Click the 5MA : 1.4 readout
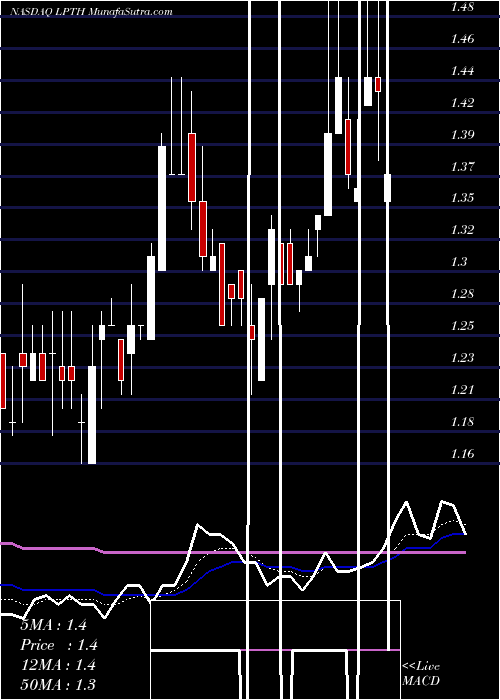Image resolution: width=500 pixels, height=700 pixels. (x=54, y=625)
